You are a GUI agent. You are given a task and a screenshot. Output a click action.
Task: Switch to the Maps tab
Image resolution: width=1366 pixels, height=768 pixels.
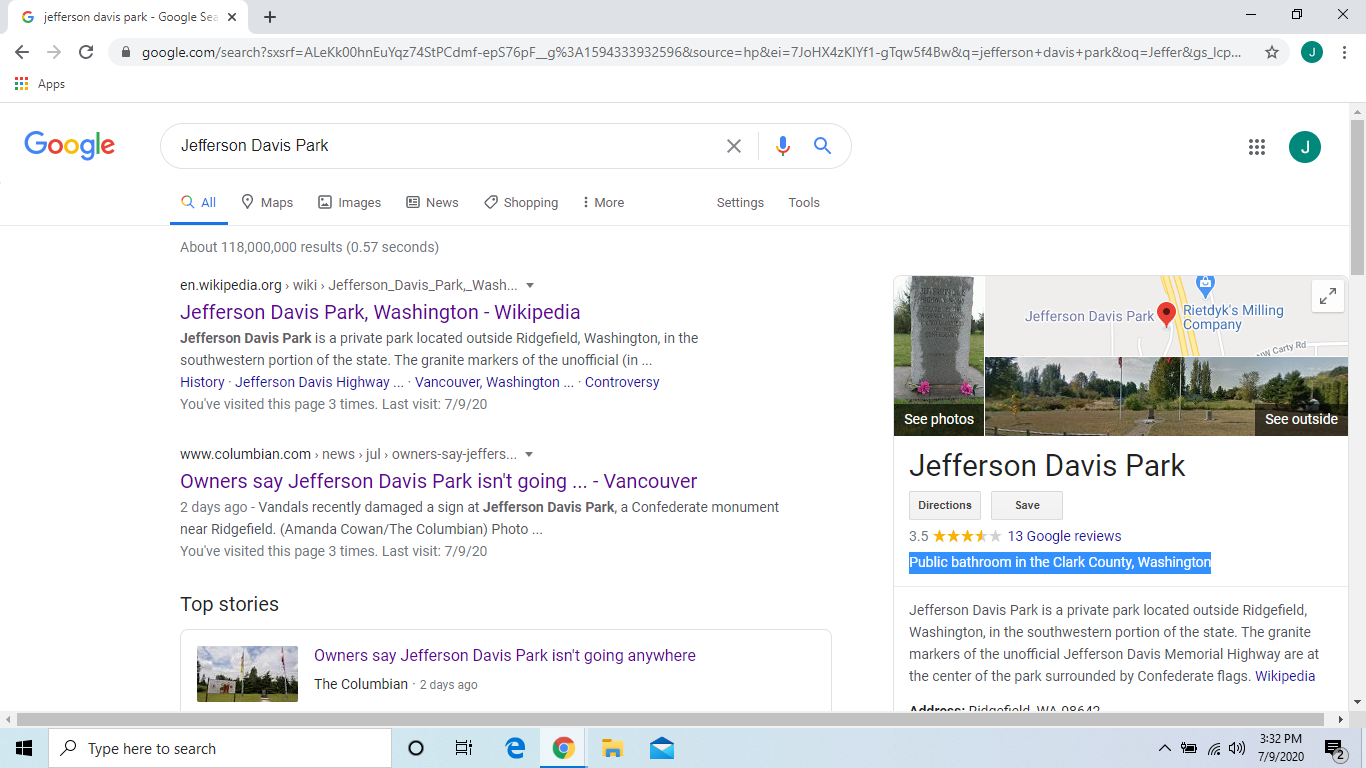point(267,202)
